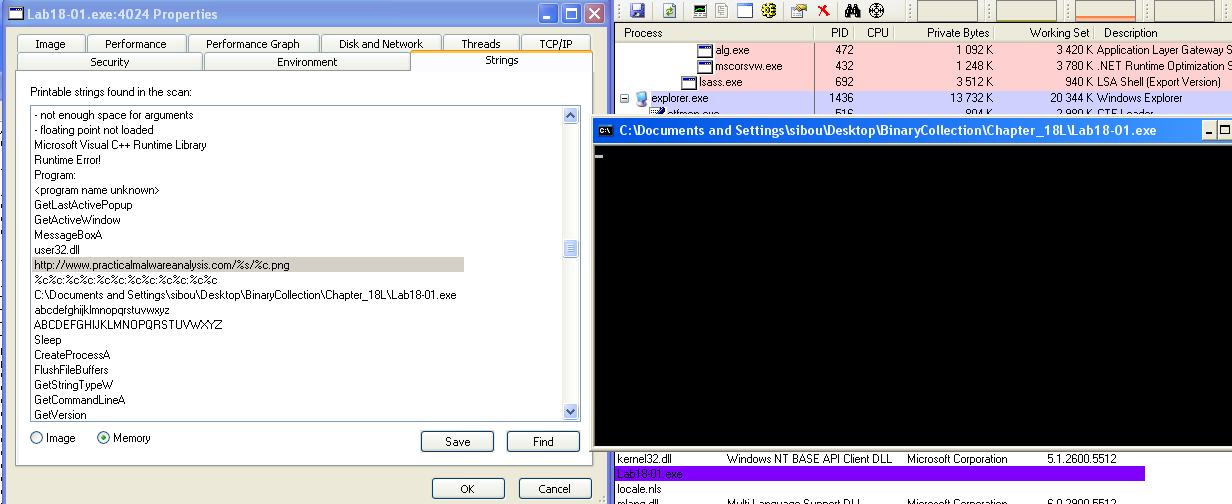
Task: Click the Save icon in Process Explorer toolbar
Action: click(637, 11)
